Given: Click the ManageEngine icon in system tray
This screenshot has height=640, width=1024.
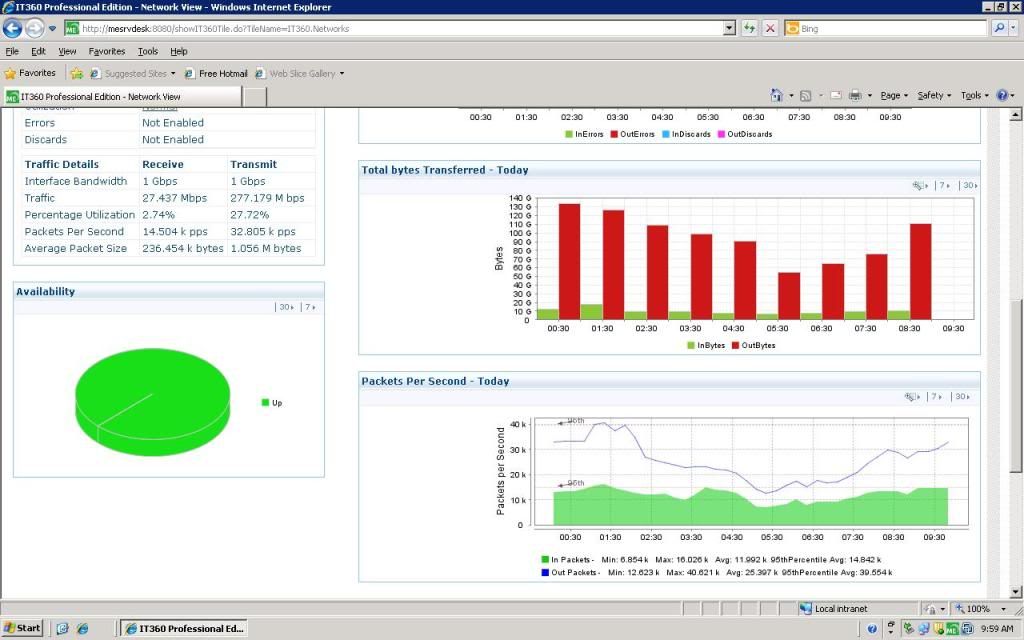Looking at the screenshot, I should tap(952, 628).
